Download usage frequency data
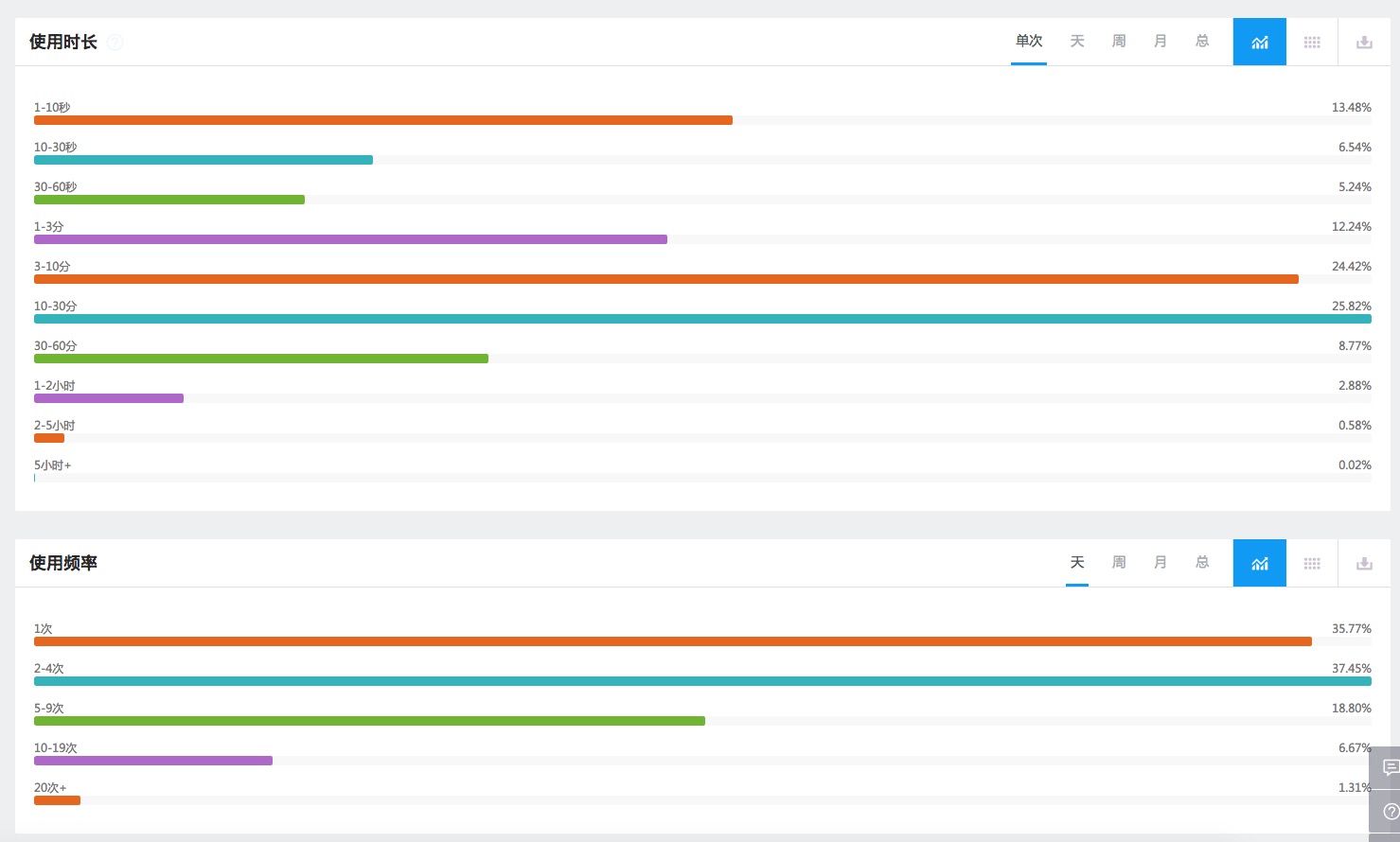 [1364, 563]
